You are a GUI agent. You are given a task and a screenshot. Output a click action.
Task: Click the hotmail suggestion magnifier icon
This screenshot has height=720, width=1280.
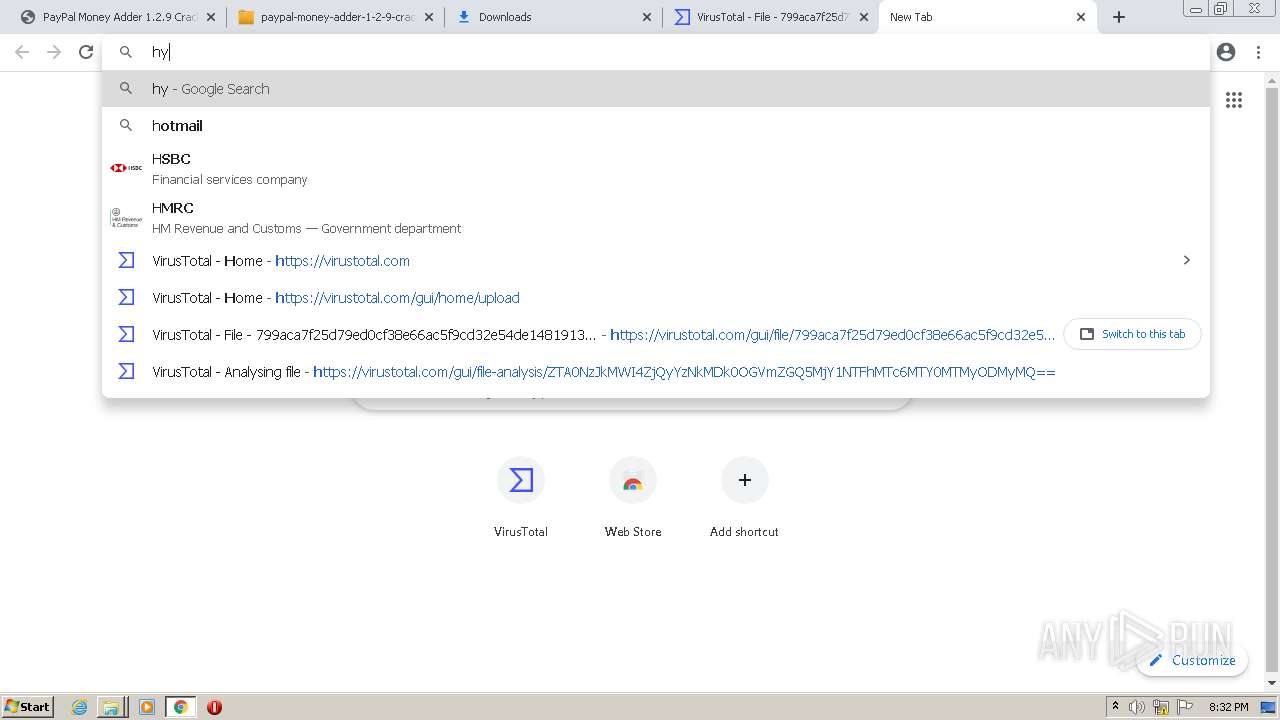(x=126, y=126)
